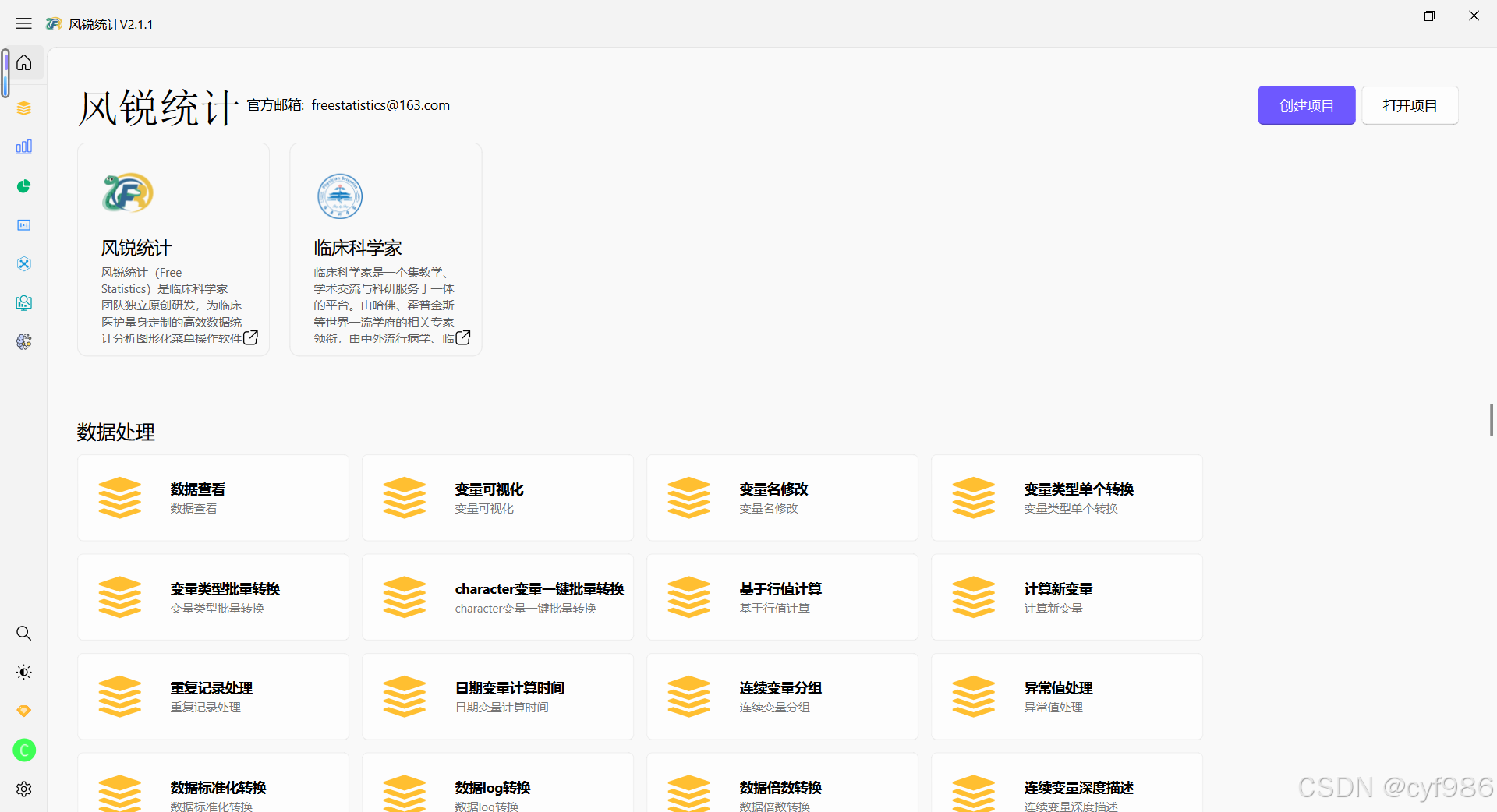Go to the Home page in sidebar
This screenshot has width=1497, height=812.
24,62
